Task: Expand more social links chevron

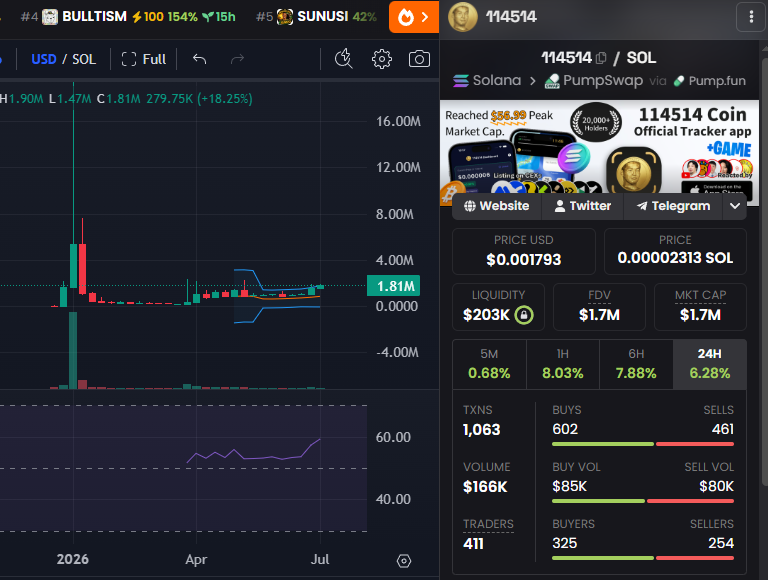Action: click(x=735, y=206)
